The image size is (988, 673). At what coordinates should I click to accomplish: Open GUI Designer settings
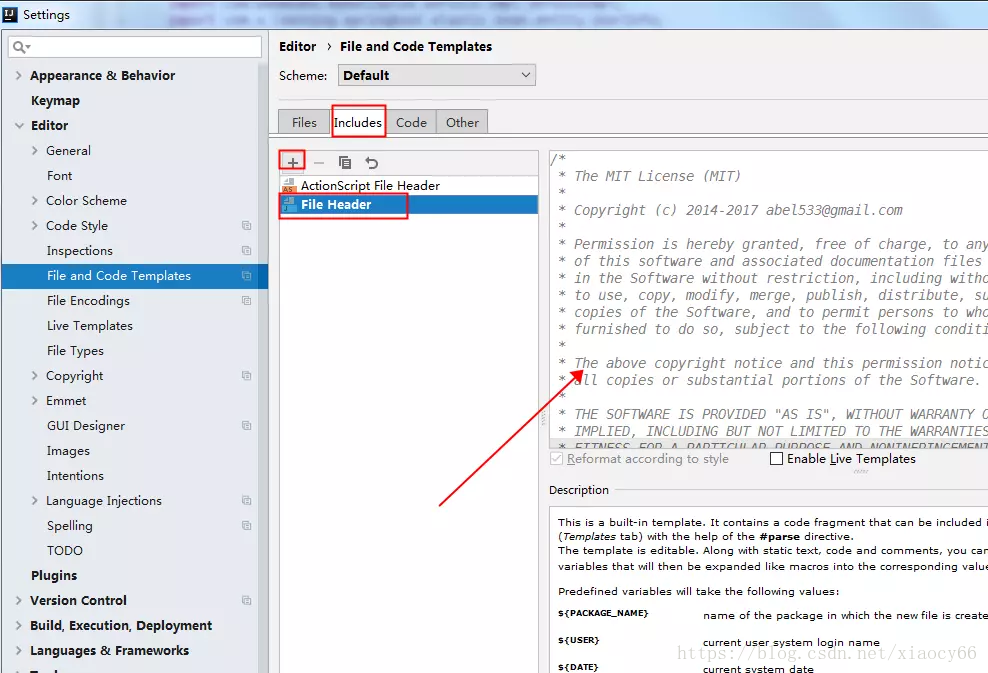point(86,426)
